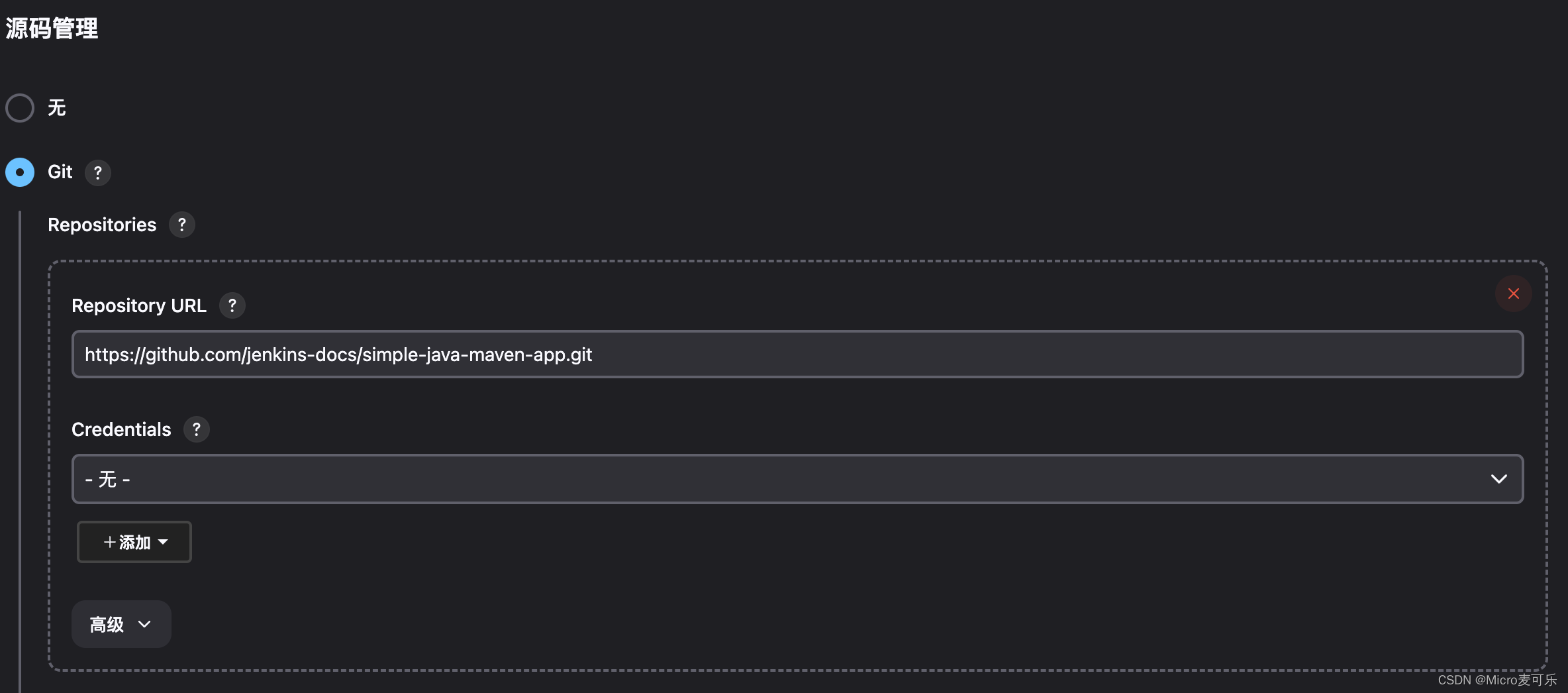Click the 源码管理 section heading
The height and width of the screenshot is (693, 1568).
coord(52,28)
